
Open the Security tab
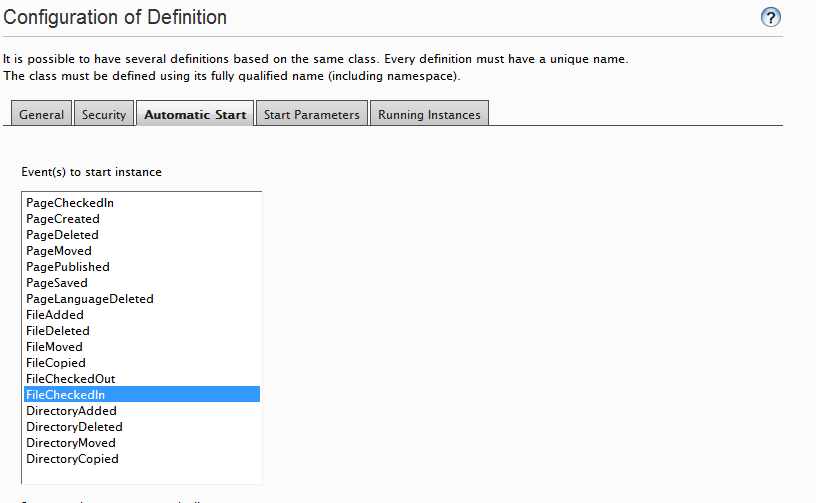[x=104, y=114]
